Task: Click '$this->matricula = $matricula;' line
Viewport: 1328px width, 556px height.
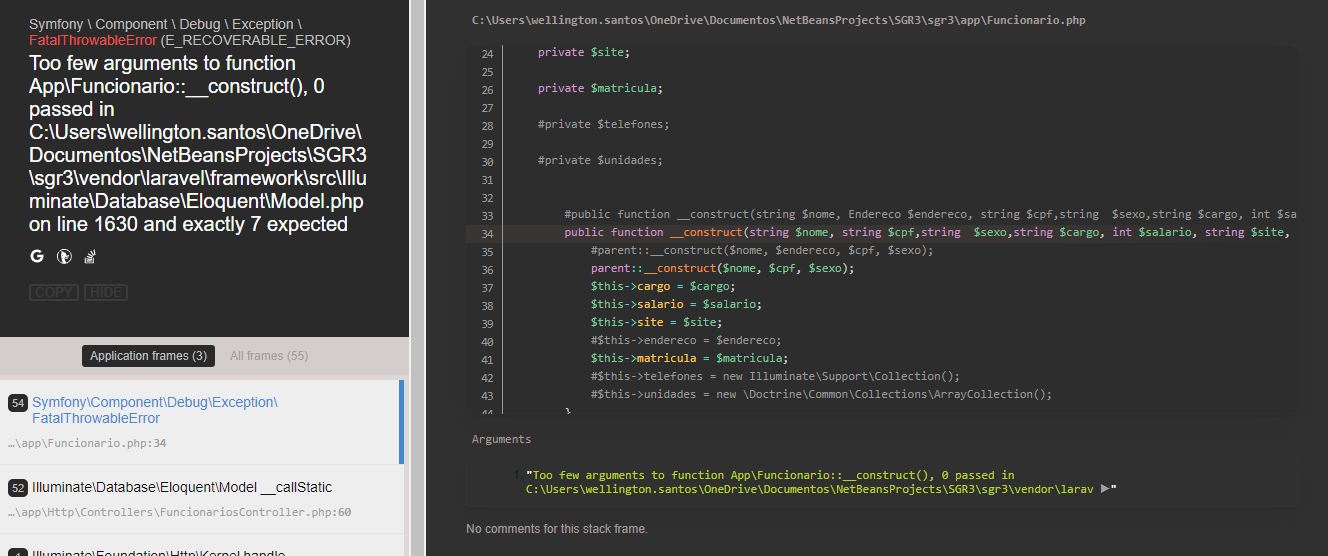Action: [689, 359]
